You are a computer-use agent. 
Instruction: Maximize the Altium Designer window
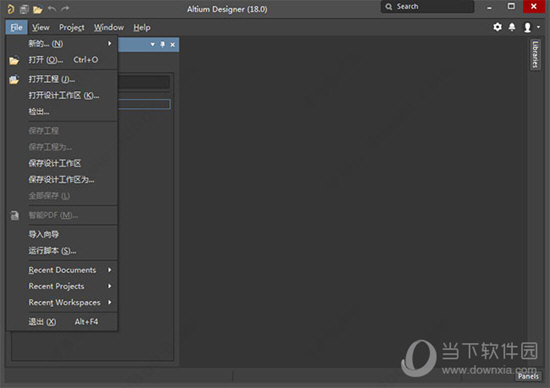tap(511, 6)
